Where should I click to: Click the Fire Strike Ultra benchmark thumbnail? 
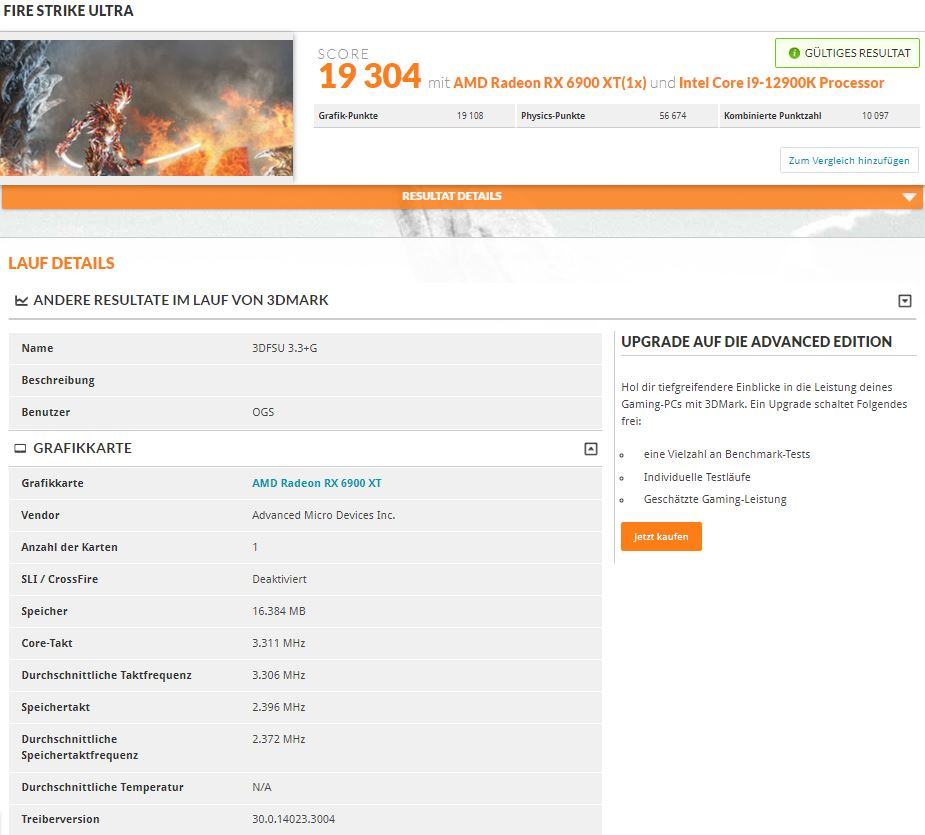pos(146,108)
